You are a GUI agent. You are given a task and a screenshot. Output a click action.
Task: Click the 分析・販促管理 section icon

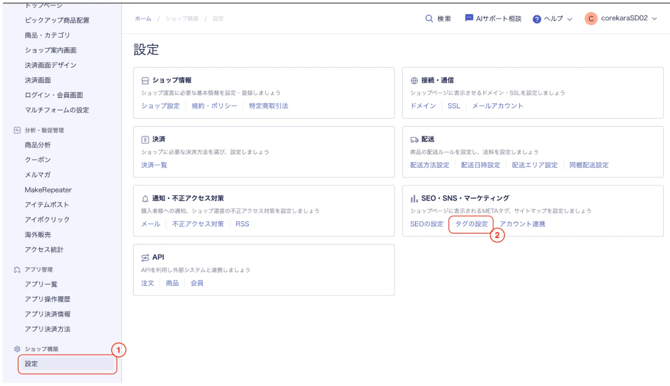(x=17, y=130)
